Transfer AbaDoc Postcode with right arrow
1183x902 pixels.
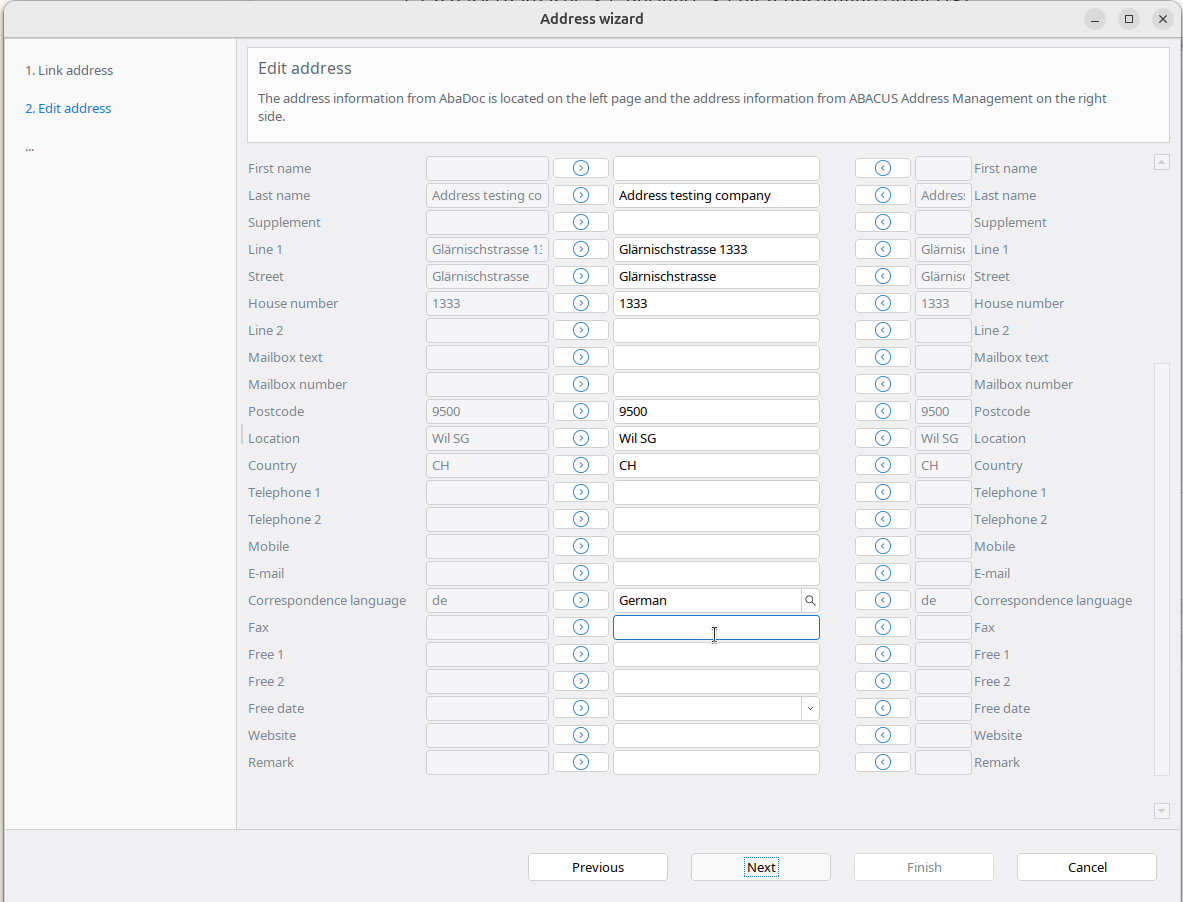[x=580, y=411]
